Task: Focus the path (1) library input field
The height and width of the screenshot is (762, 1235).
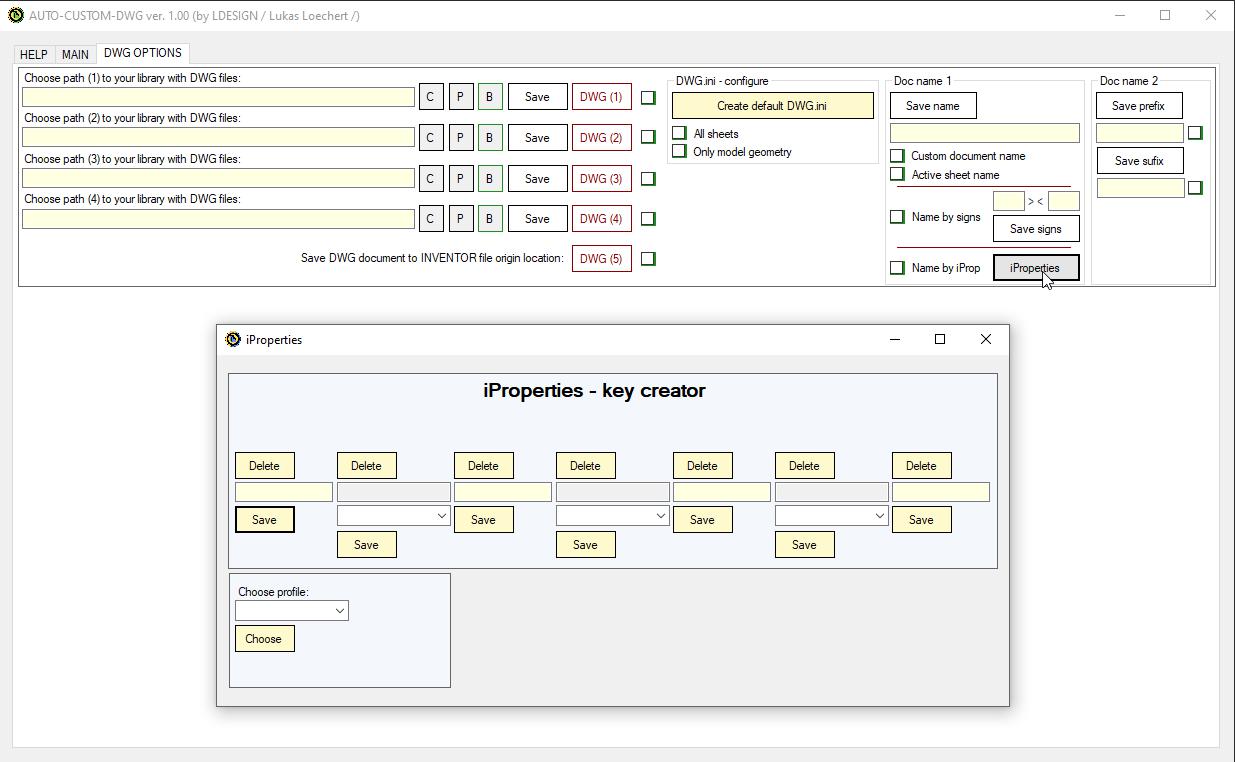Action: click(218, 97)
